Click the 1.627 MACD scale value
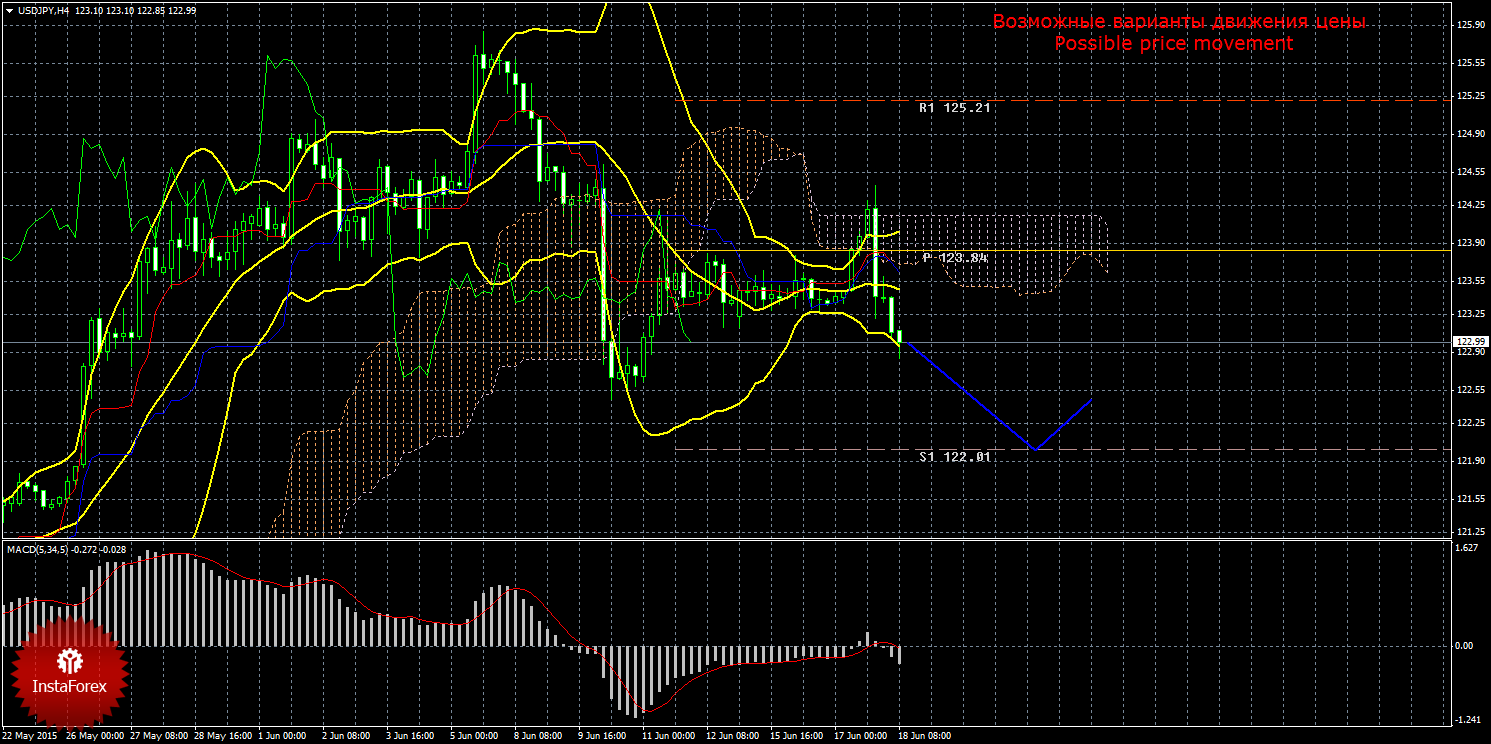The image size is (1491, 744). point(1467,549)
